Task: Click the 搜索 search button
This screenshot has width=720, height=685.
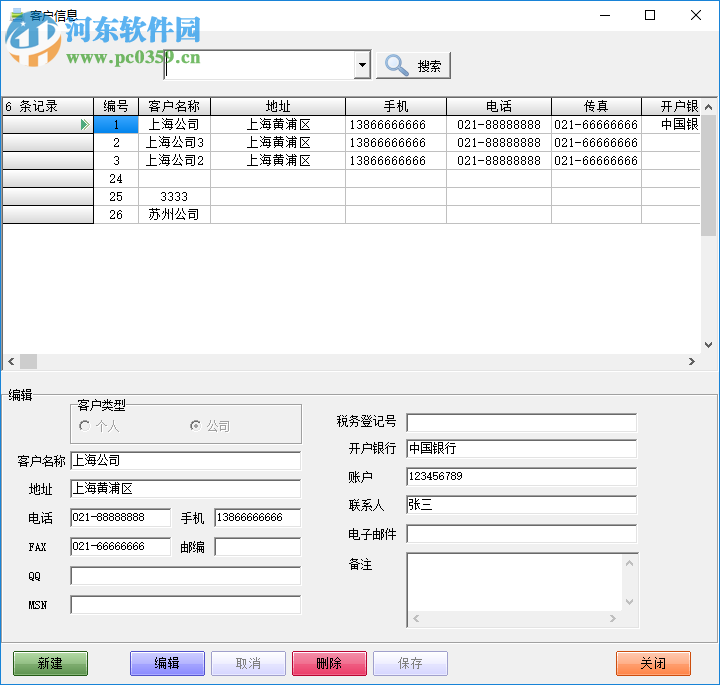Action: 413,66
